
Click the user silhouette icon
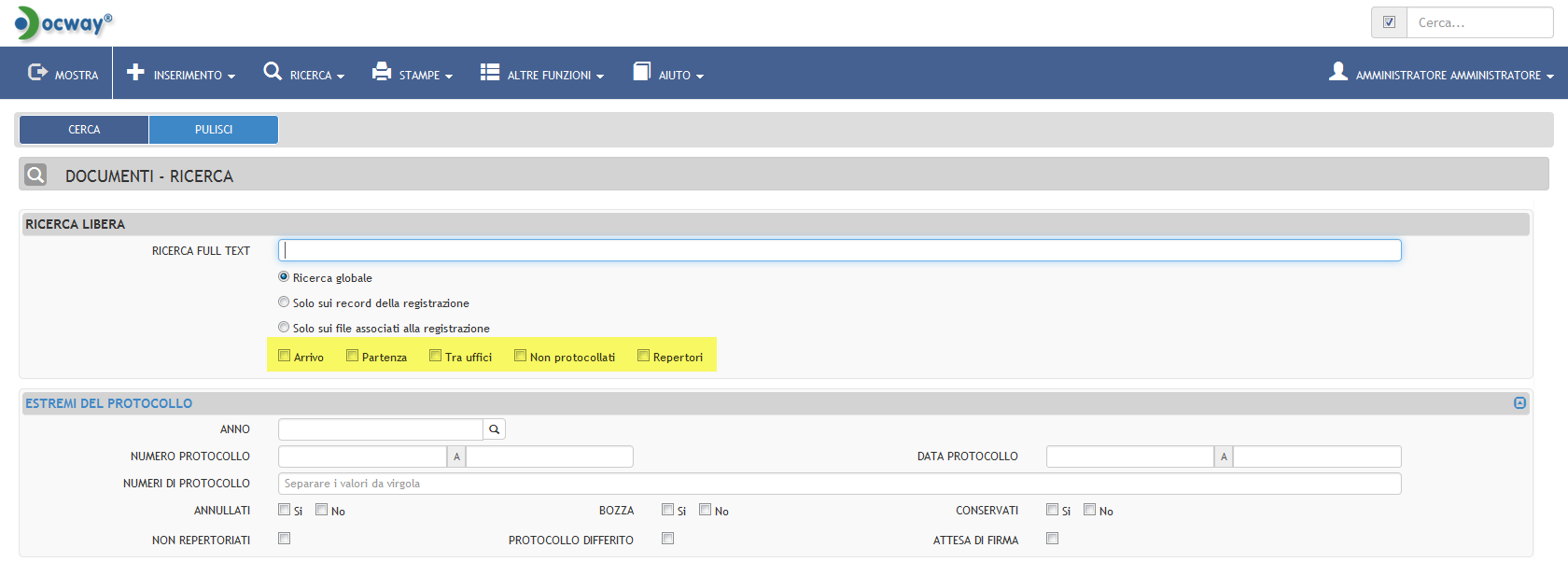pyautogui.click(x=1337, y=72)
